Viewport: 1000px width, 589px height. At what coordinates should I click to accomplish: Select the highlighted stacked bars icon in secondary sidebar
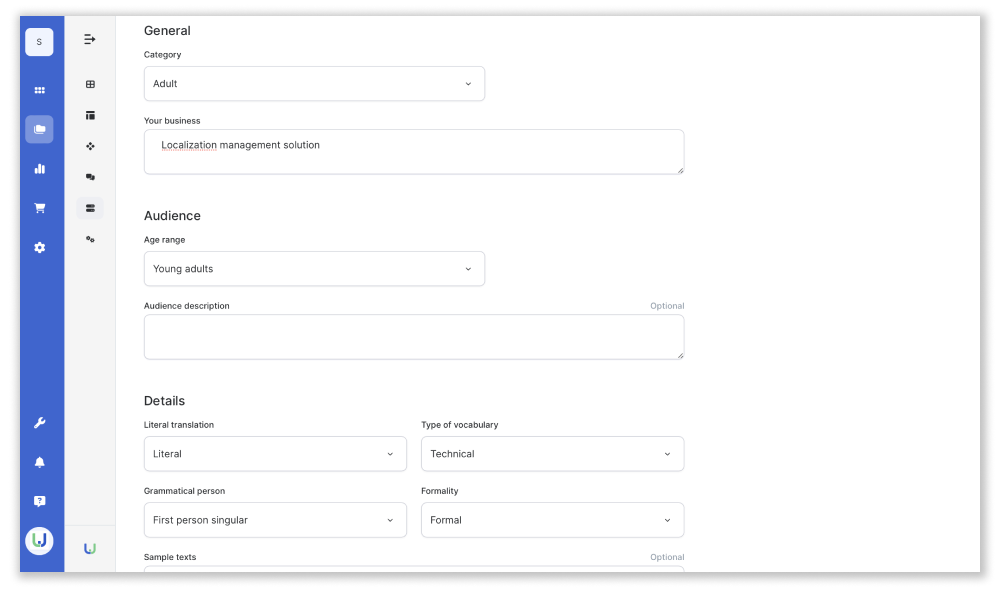[90, 208]
